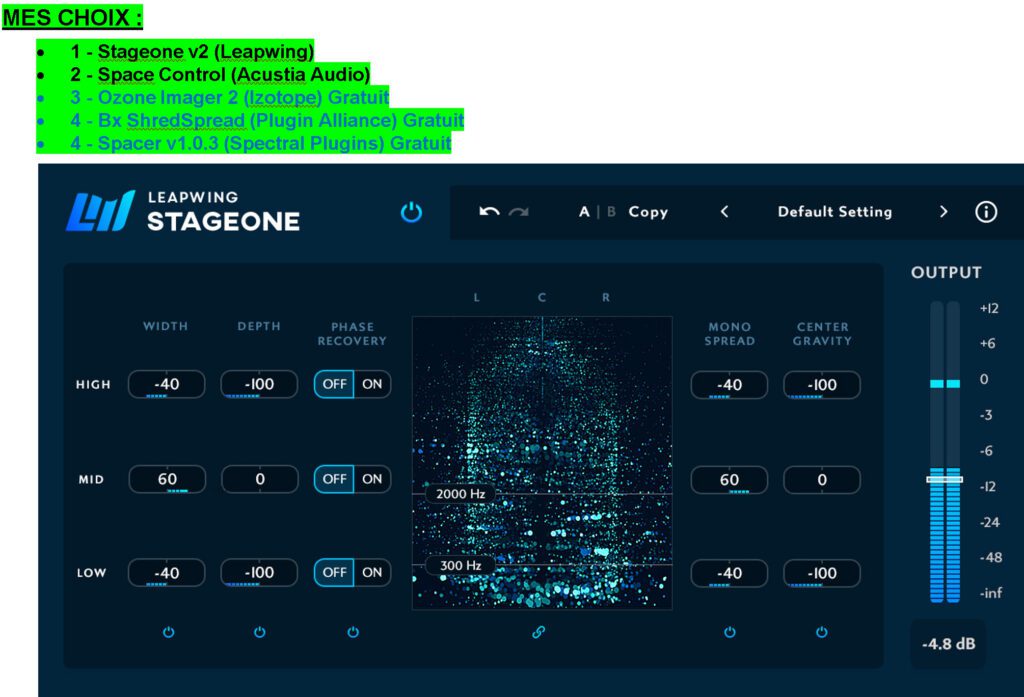Select the A comparison state
Viewport: 1024px width, 697px height.
tap(584, 212)
